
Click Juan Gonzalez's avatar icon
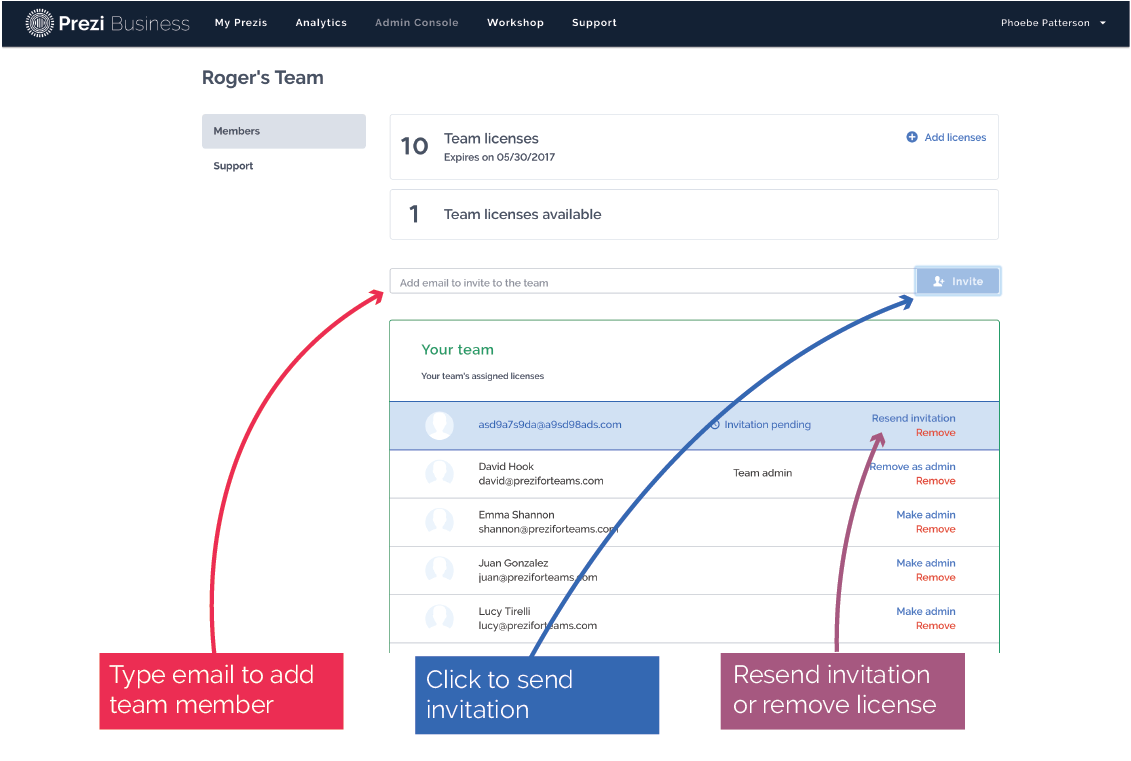(439, 569)
